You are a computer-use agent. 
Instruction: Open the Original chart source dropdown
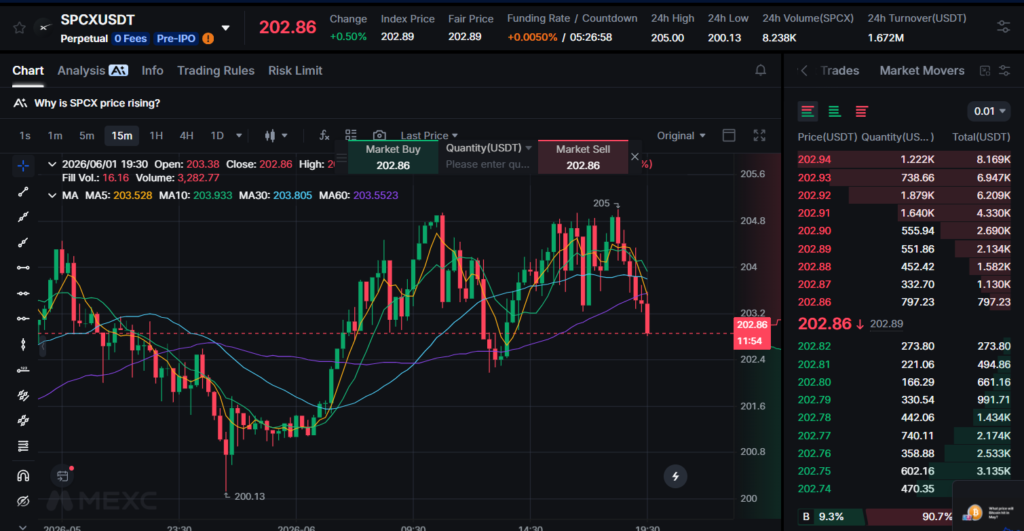681,135
